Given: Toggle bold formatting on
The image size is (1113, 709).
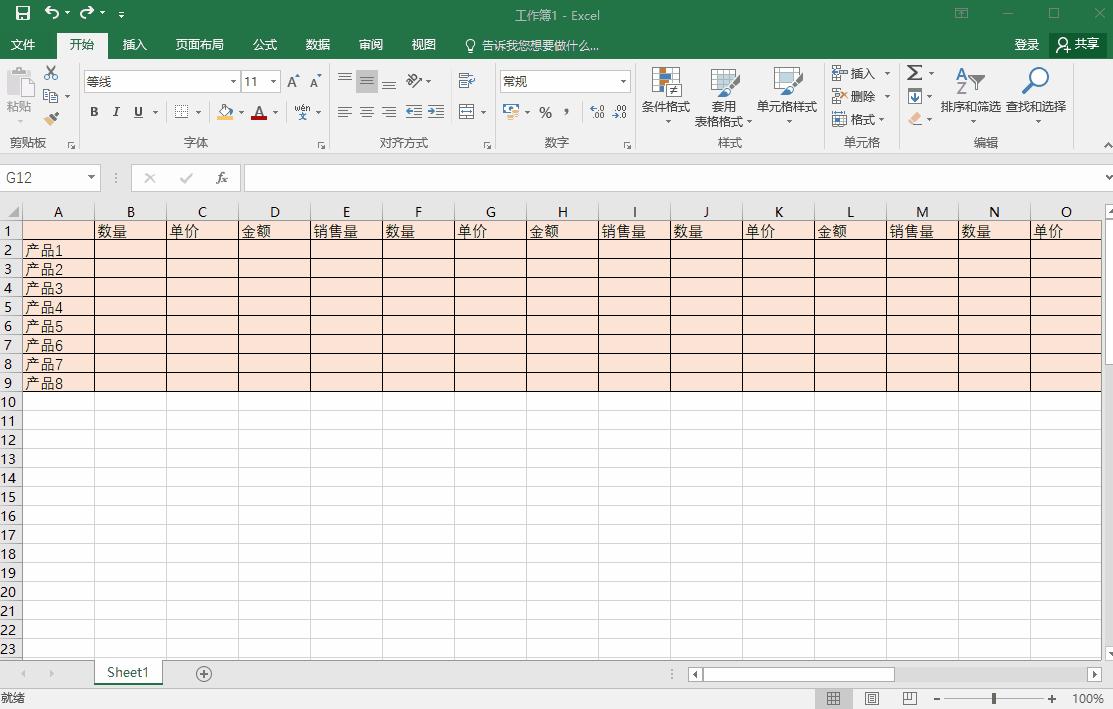Looking at the screenshot, I should pos(93,112).
